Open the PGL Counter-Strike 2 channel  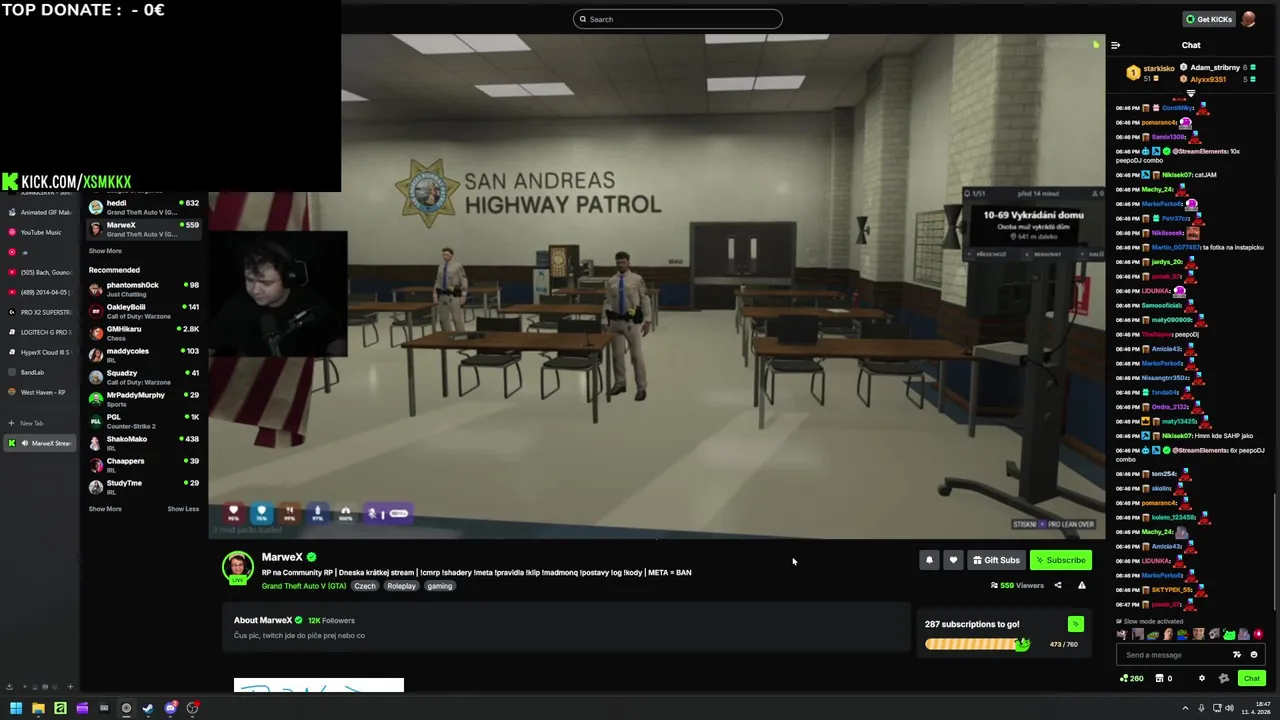(x=143, y=421)
